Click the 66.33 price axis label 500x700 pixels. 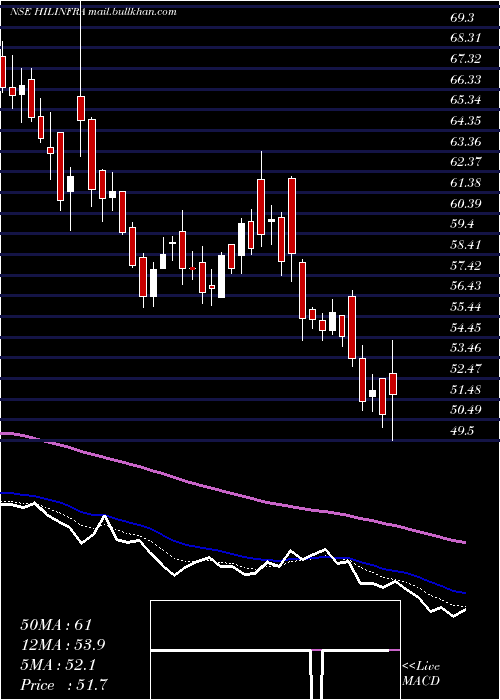click(x=465, y=79)
